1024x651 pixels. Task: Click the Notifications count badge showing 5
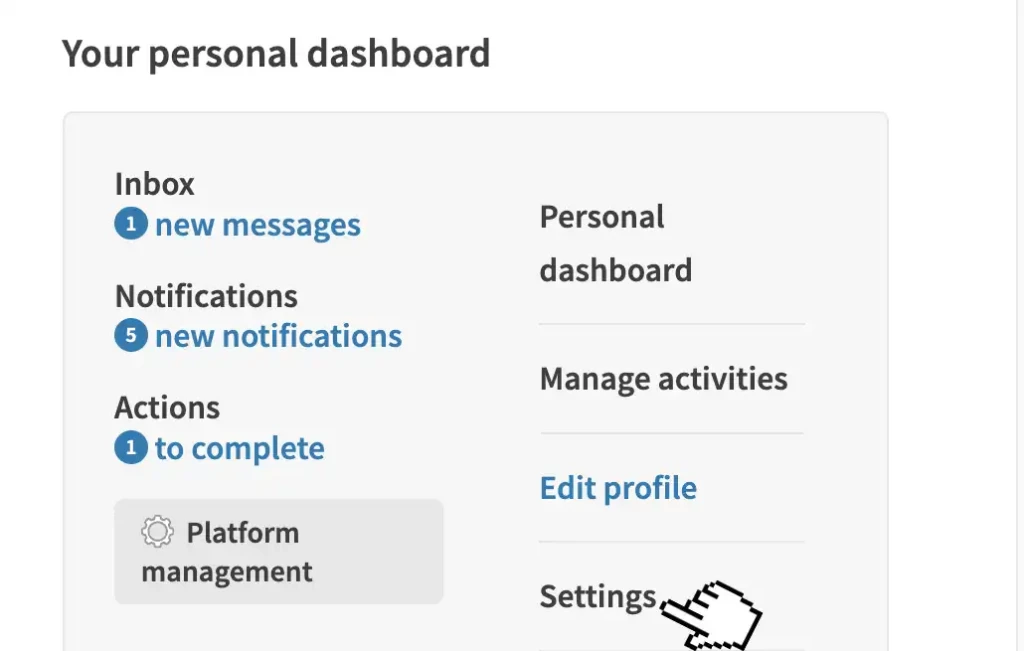130,337
